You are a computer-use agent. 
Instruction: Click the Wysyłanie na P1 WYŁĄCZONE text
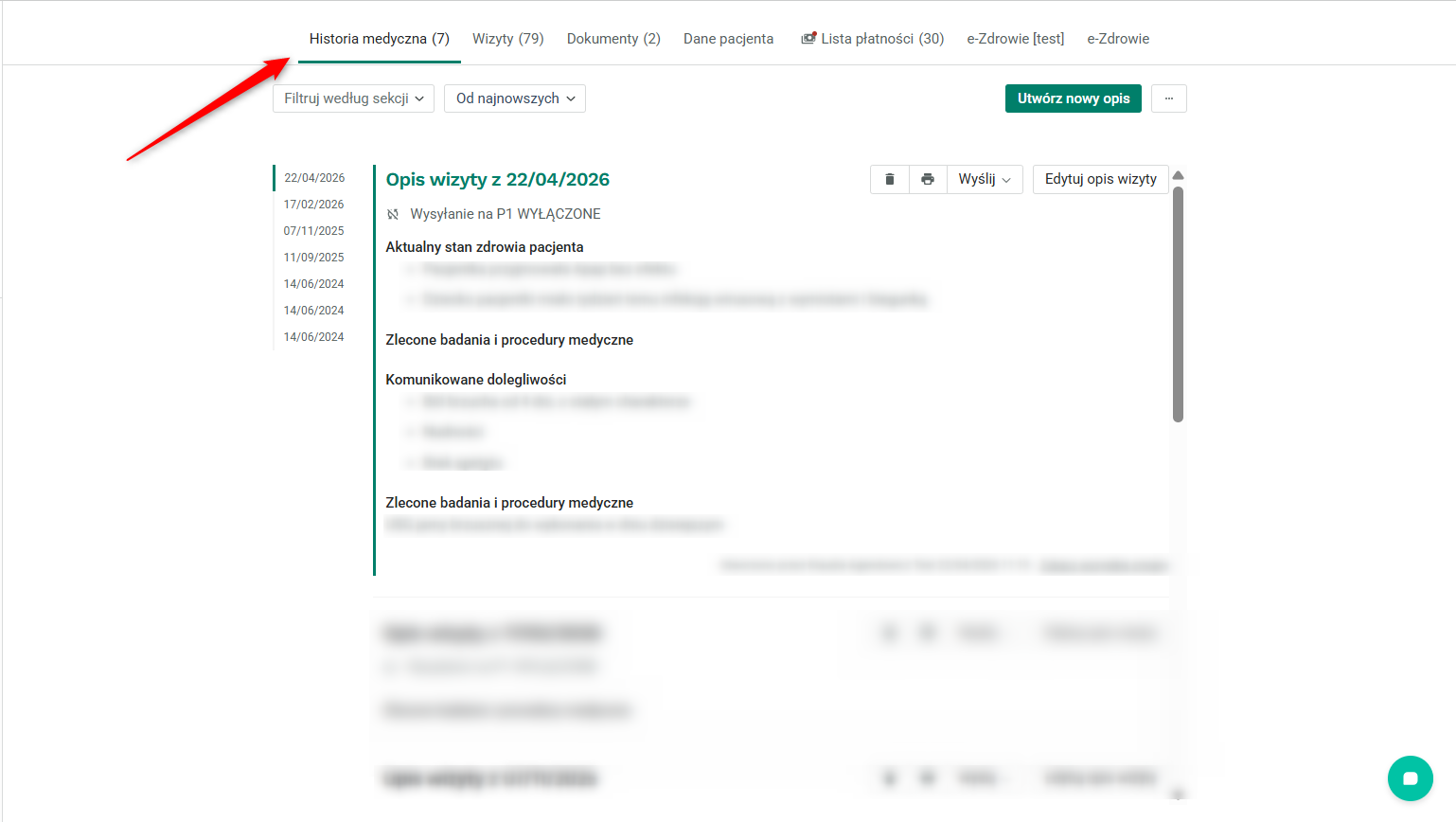point(506,214)
